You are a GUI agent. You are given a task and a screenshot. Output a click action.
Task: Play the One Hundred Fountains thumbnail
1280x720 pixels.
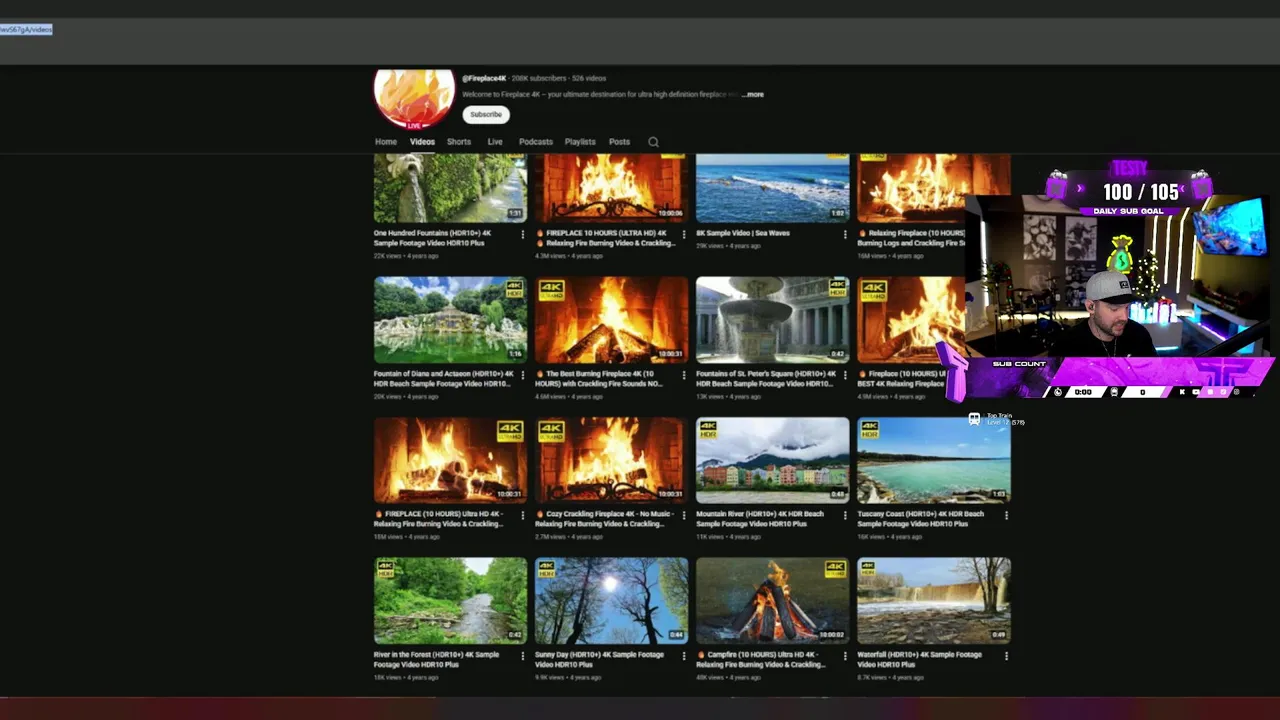click(450, 188)
